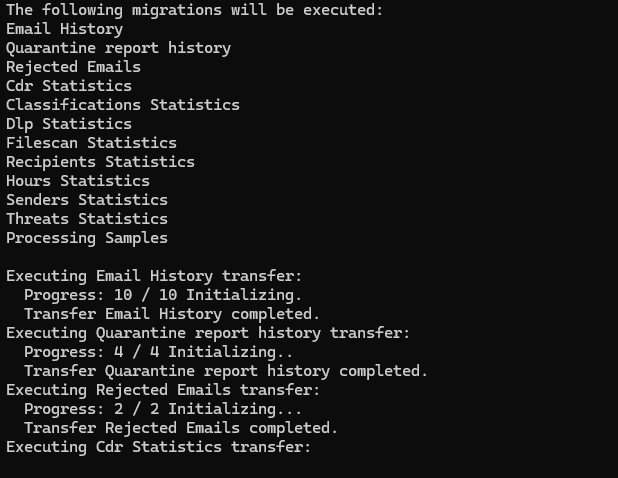Click 'Transfer Email History completed.' message

(x=172, y=314)
